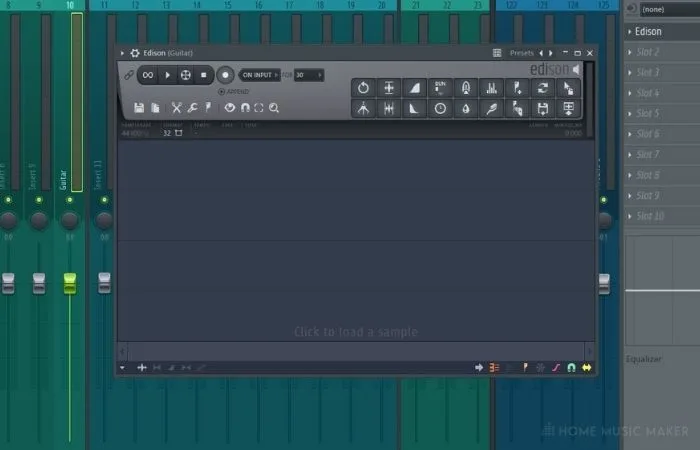Click the fade in ramp icon
700x450 pixels.
(414, 88)
